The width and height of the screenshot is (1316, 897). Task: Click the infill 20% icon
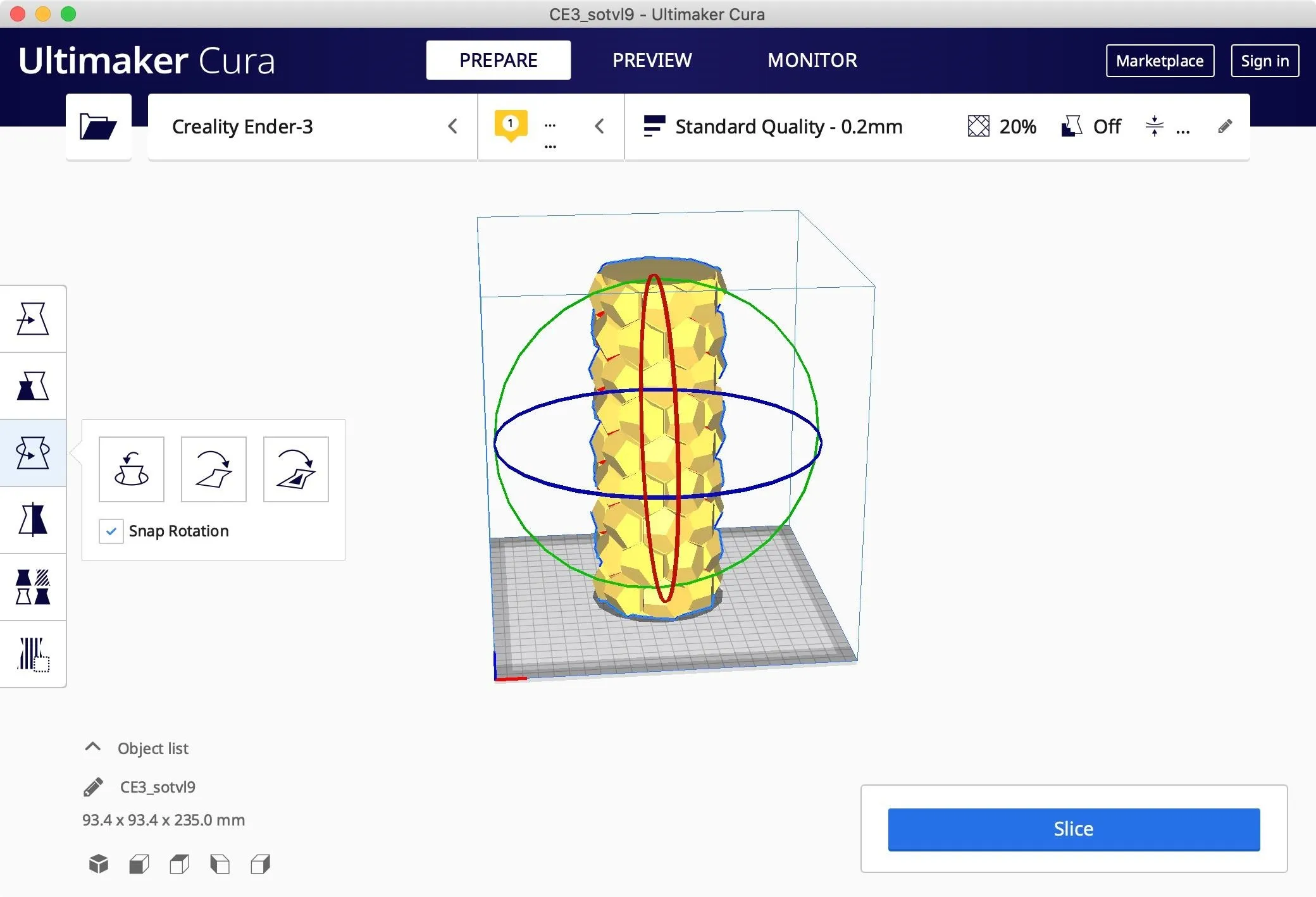pos(978,127)
